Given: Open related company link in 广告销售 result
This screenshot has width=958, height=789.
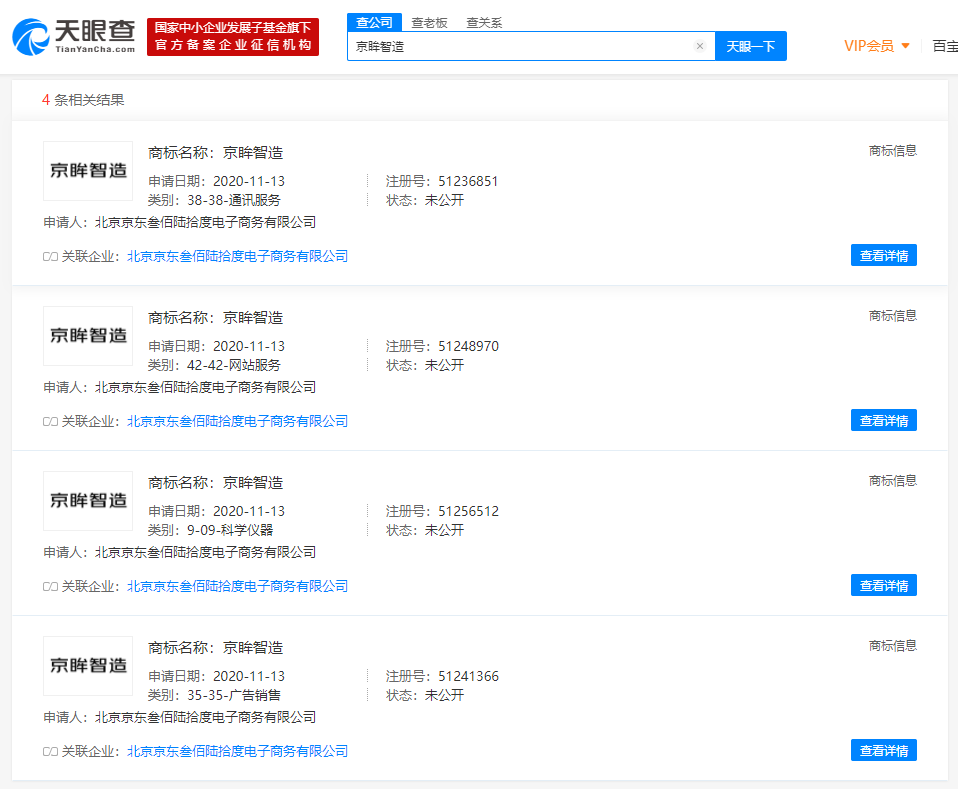Looking at the screenshot, I should tap(238, 751).
